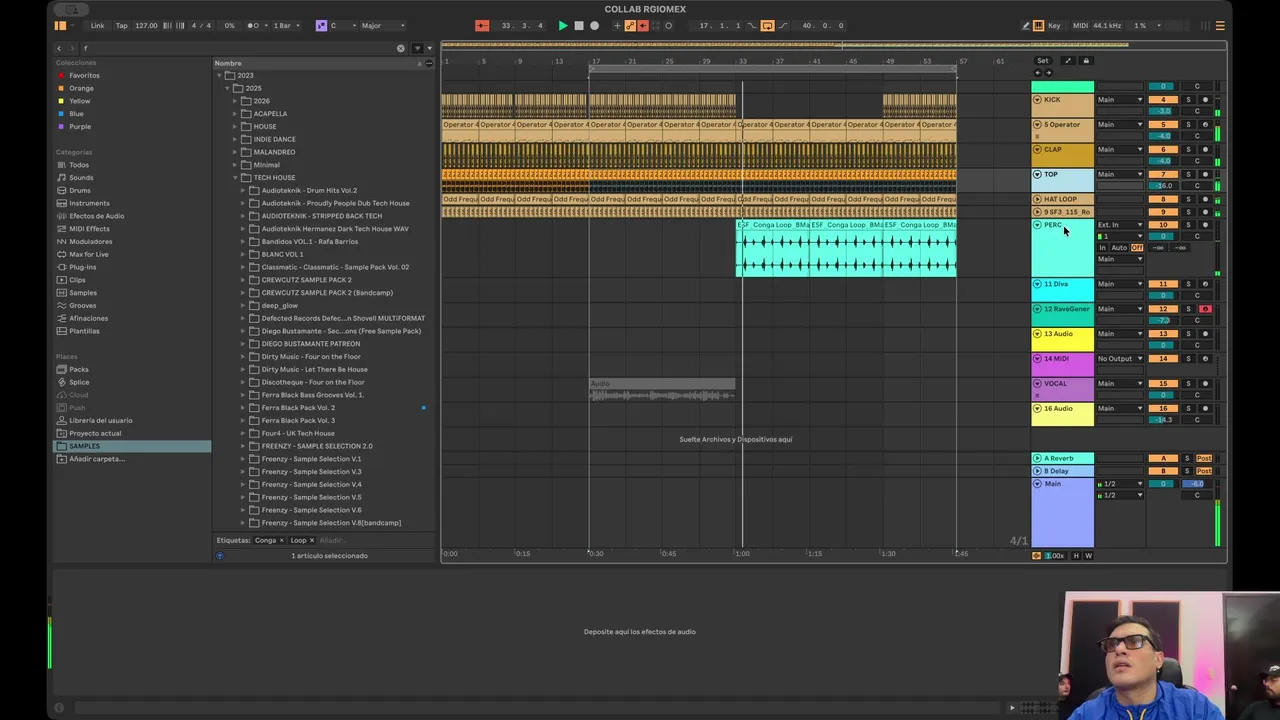Click the Set locator button
The image size is (1280, 720).
[x=1043, y=61]
